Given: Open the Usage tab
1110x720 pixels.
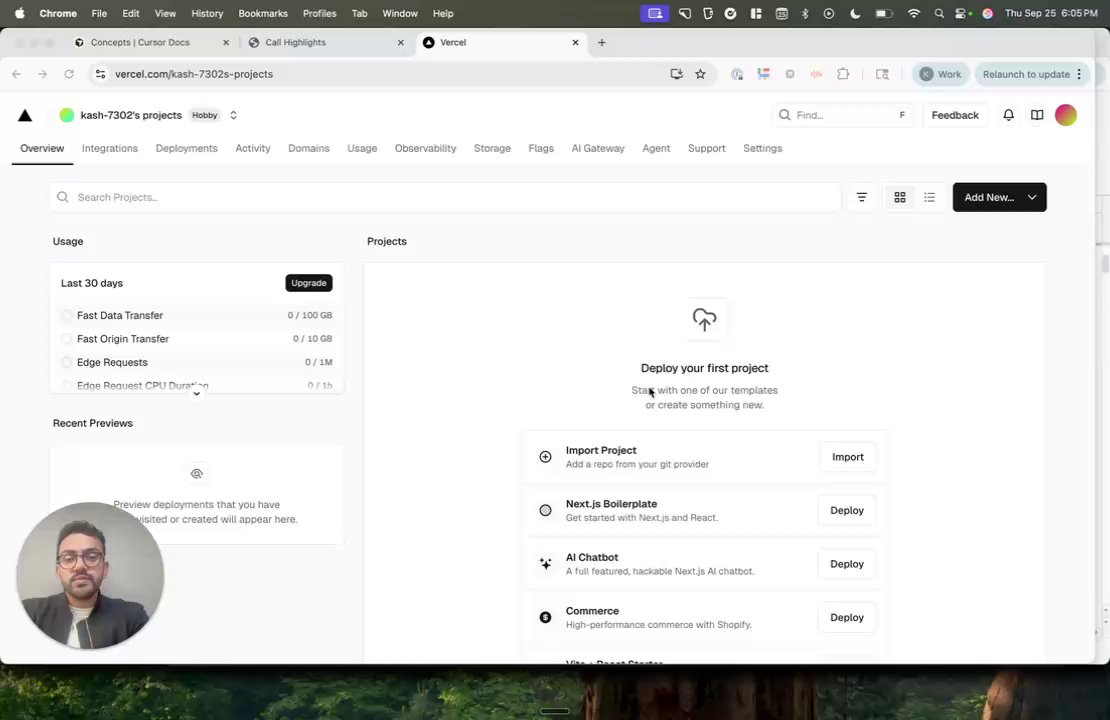Looking at the screenshot, I should [x=362, y=149].
